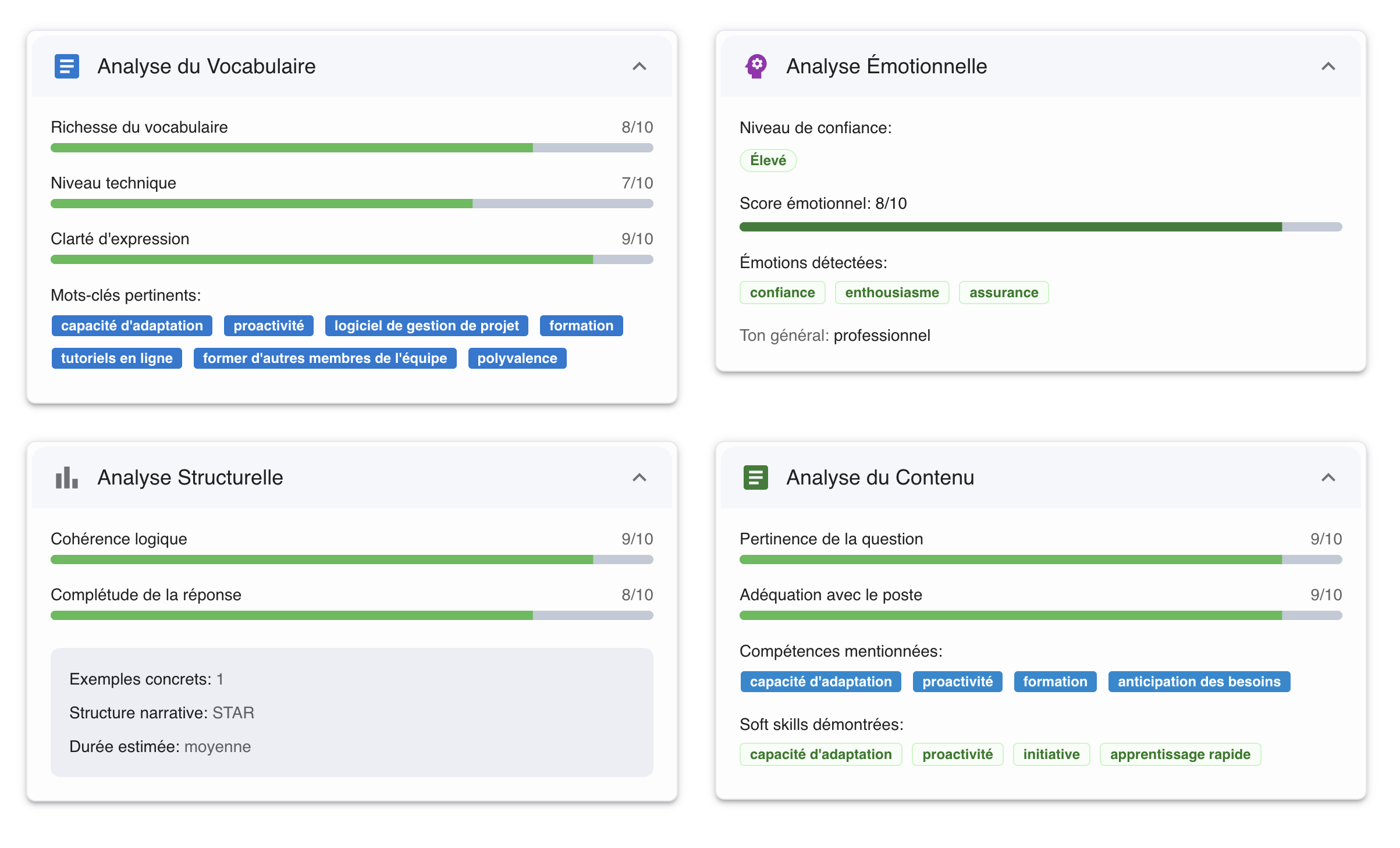1400x848 pixels.
Task: Click formation under Compétences mentionnées
Action: point(1056,682)
